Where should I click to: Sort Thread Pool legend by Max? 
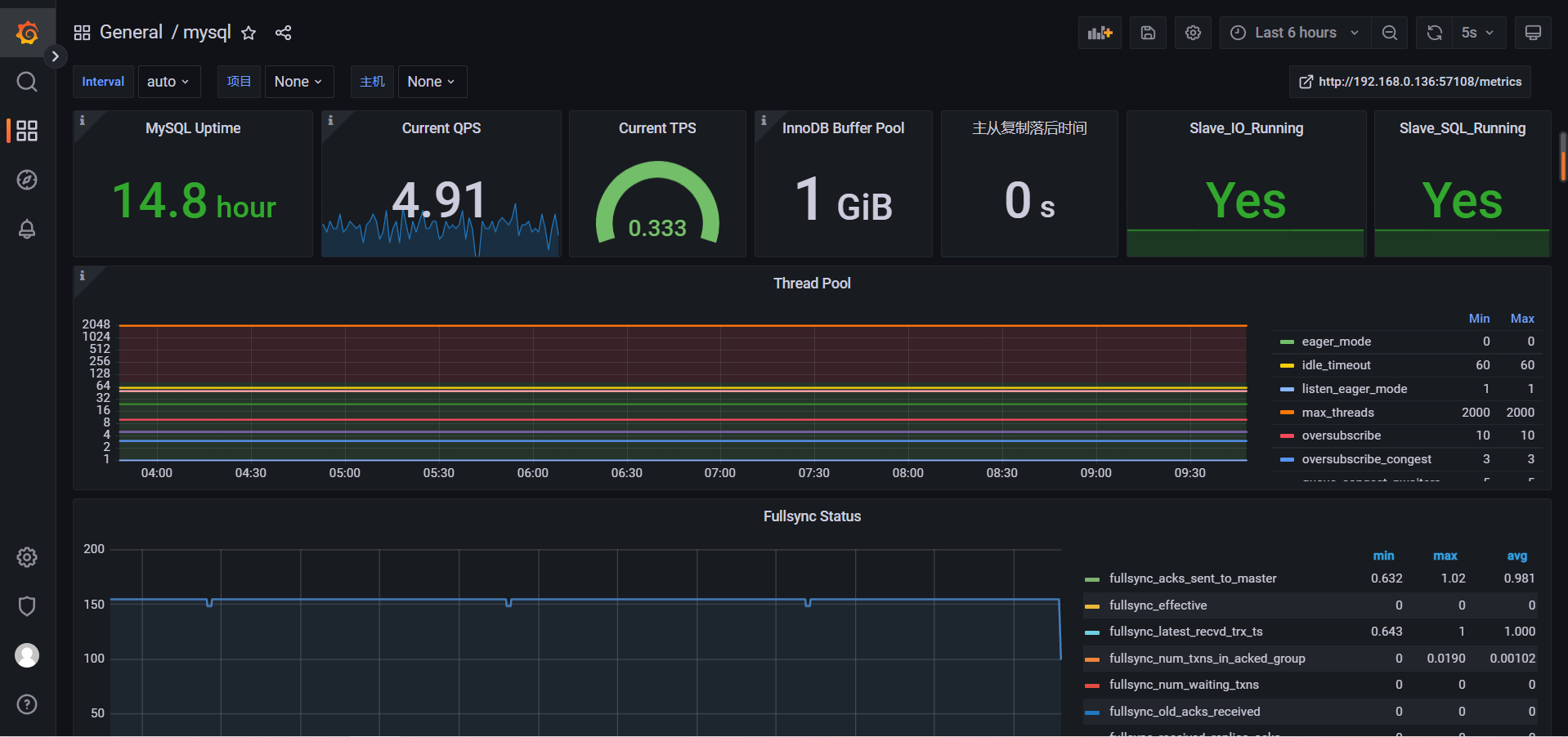click(1522, 319)
